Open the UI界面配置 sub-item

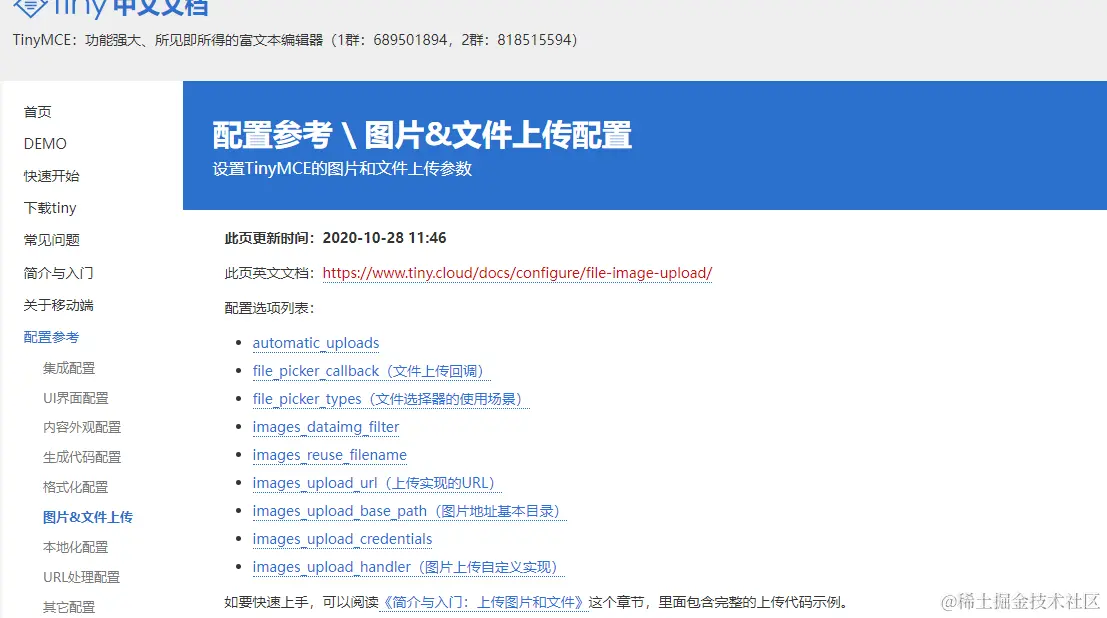pos(76,398)
